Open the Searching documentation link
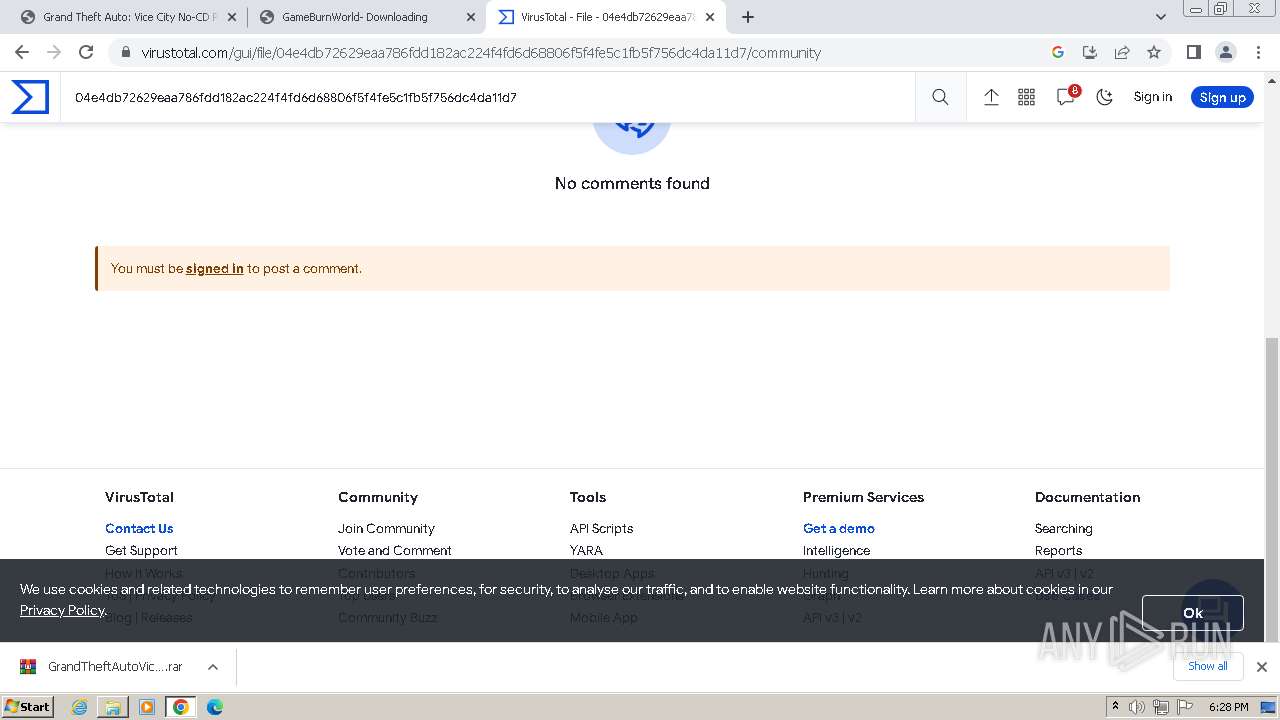 (x=1064, y=528)
